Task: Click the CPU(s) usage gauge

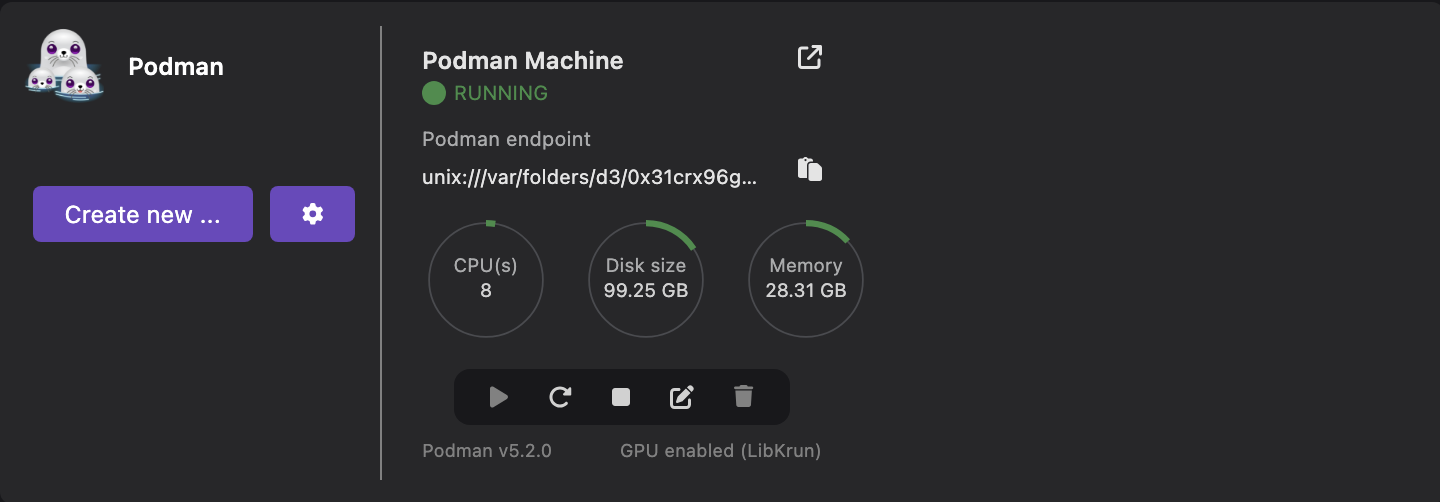Action: click(x=486, y=278)
